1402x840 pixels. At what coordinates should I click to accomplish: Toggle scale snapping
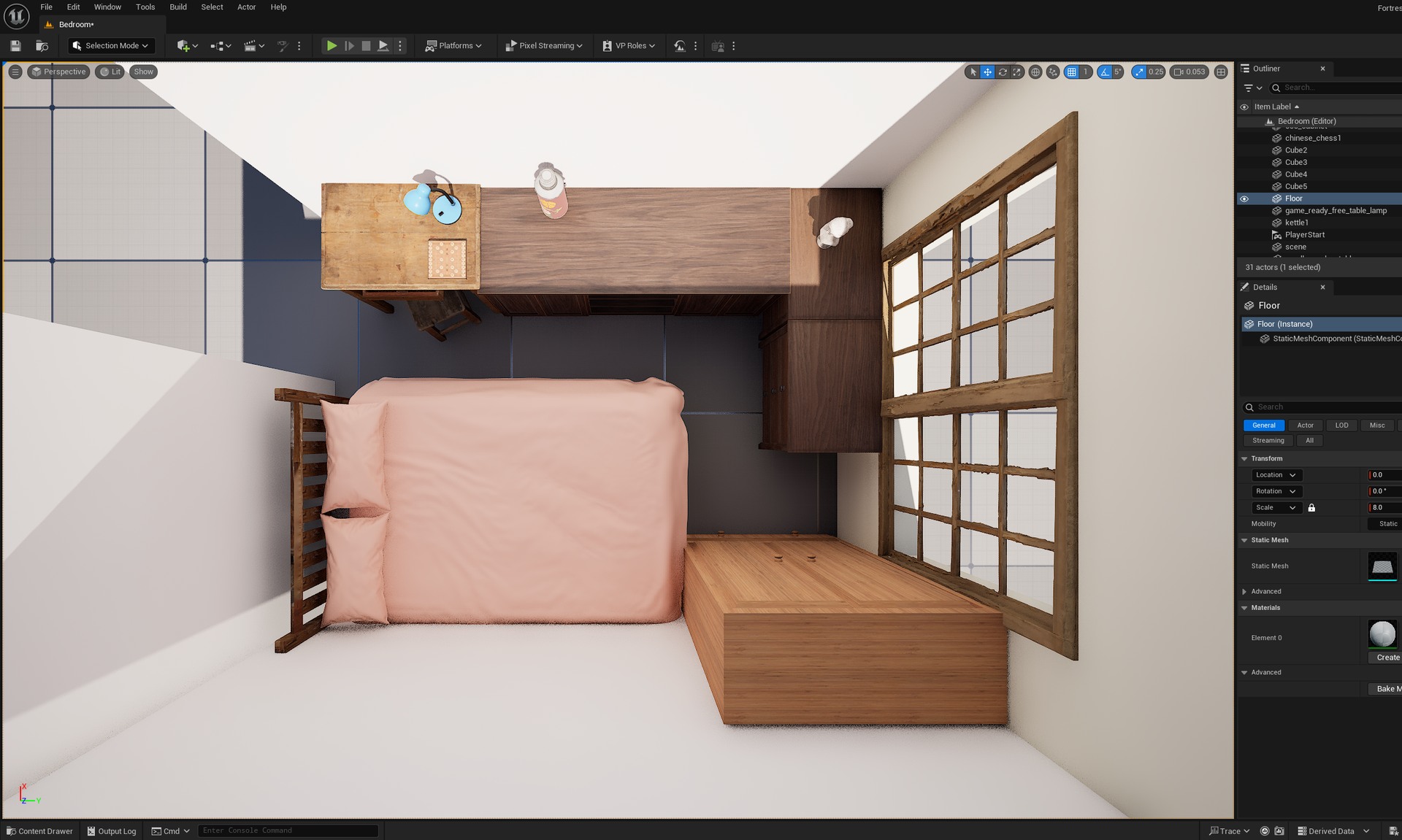point(1139,72)
